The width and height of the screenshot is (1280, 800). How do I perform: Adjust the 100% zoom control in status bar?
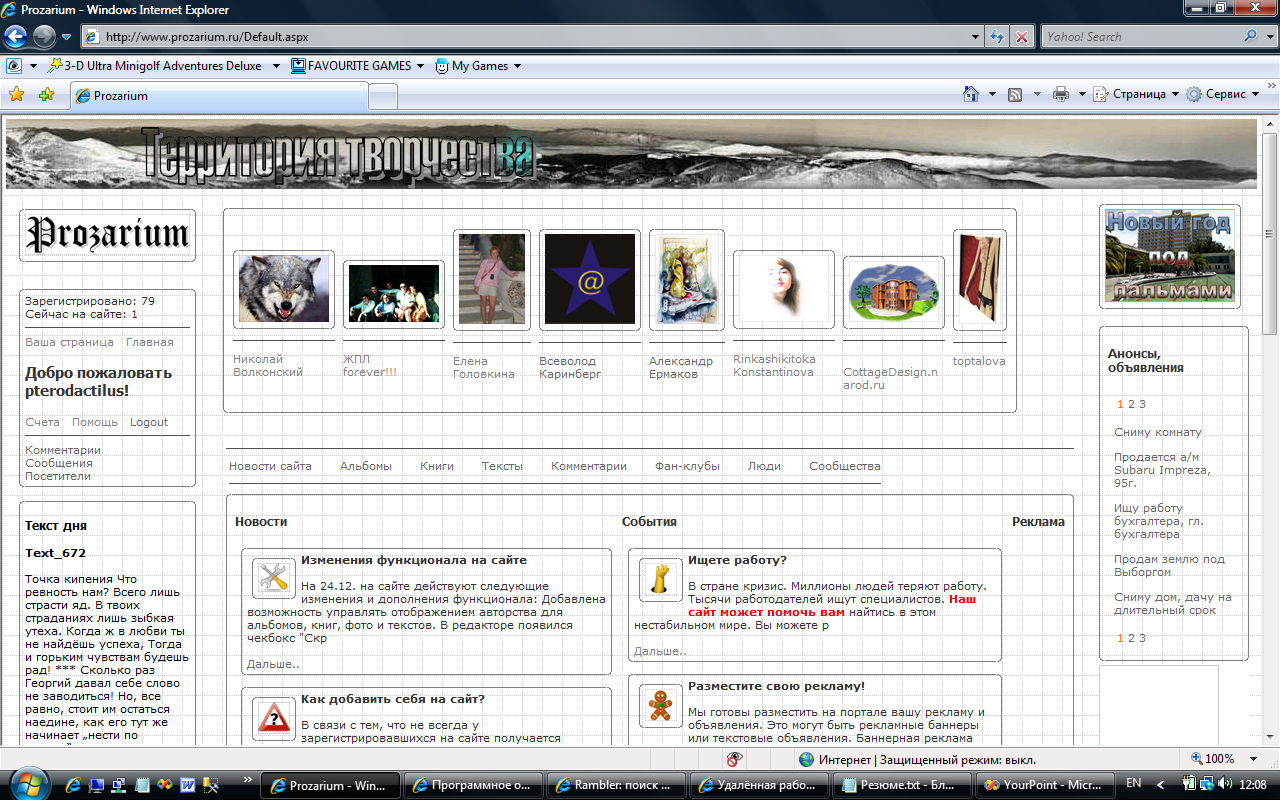1220,758
